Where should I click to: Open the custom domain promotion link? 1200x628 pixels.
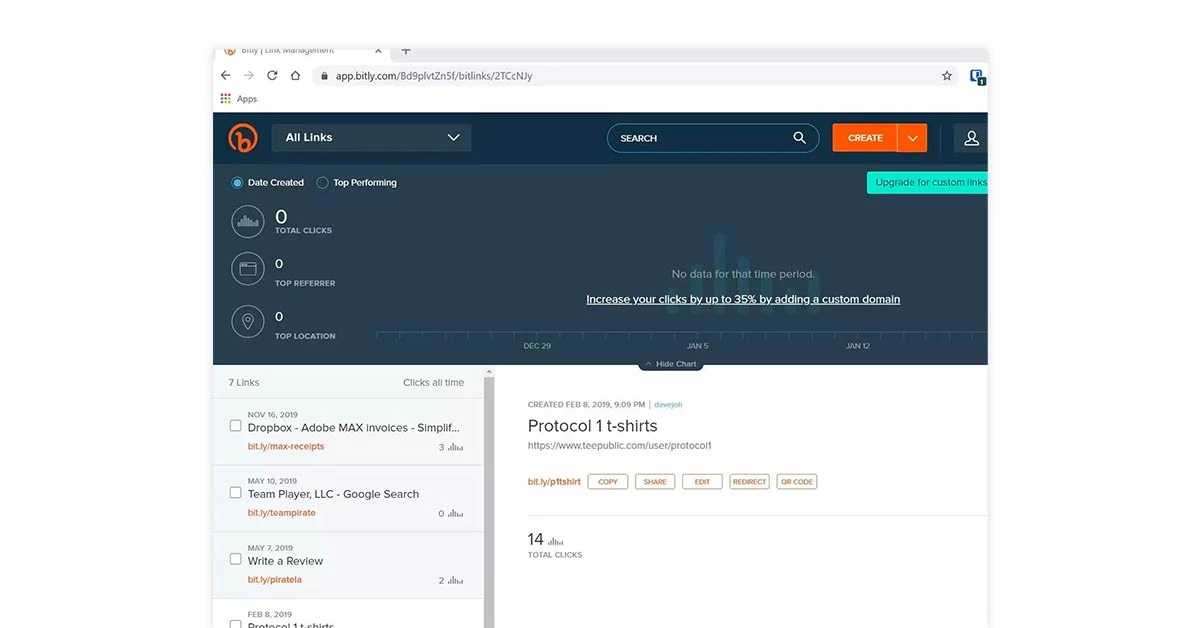pyautogui.click(x=743, y=299)
